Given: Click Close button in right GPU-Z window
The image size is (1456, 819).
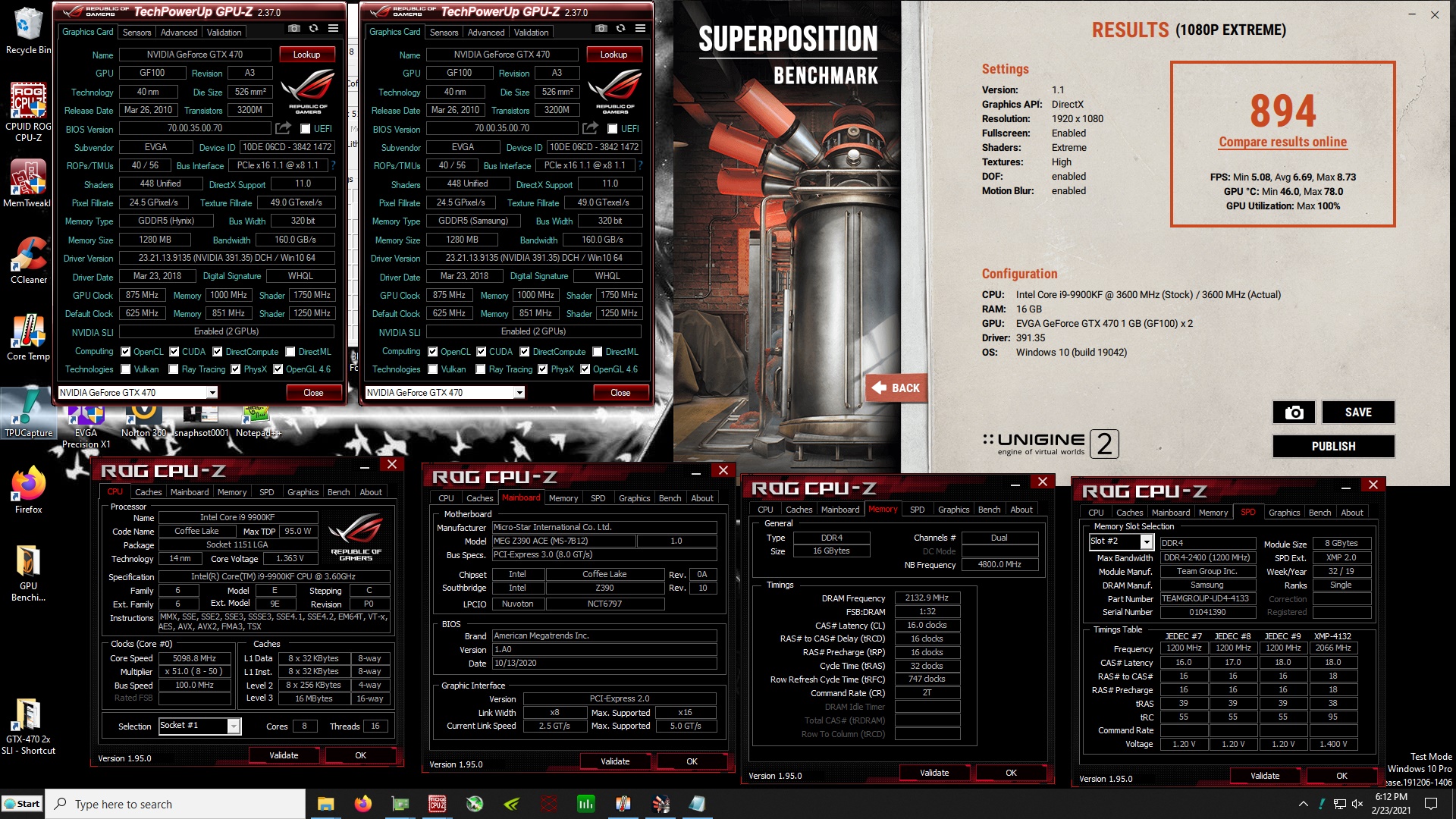Looking at the screenshot, I should tap(620, 393).
